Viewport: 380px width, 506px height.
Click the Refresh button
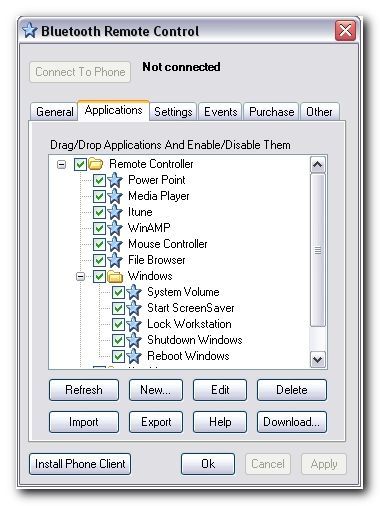(x=84, y=390)
